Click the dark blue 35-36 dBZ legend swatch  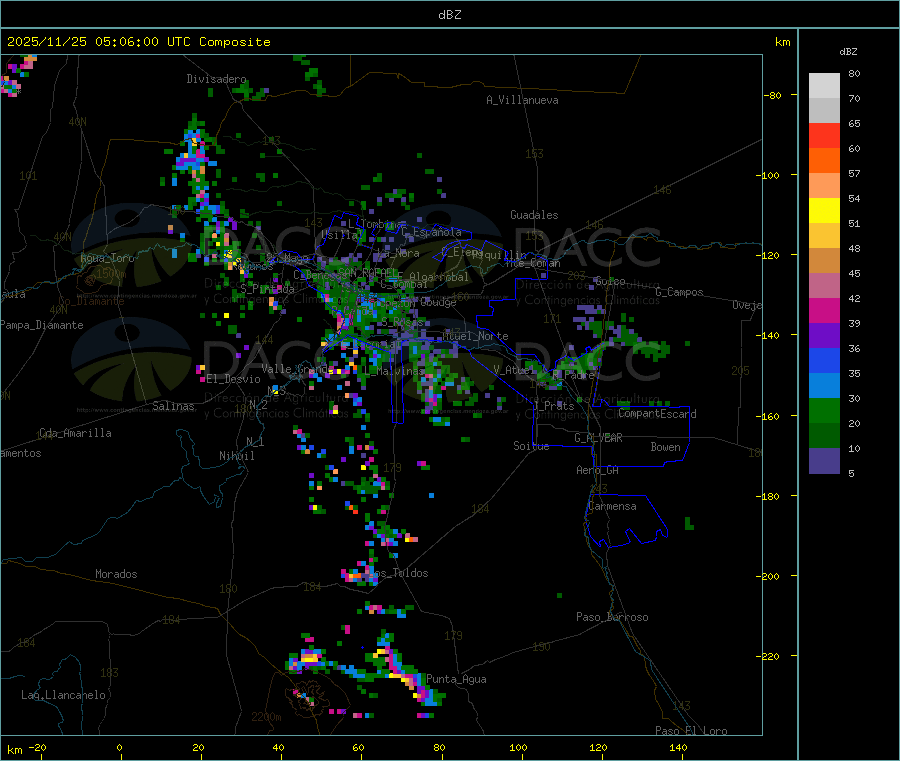824,360
